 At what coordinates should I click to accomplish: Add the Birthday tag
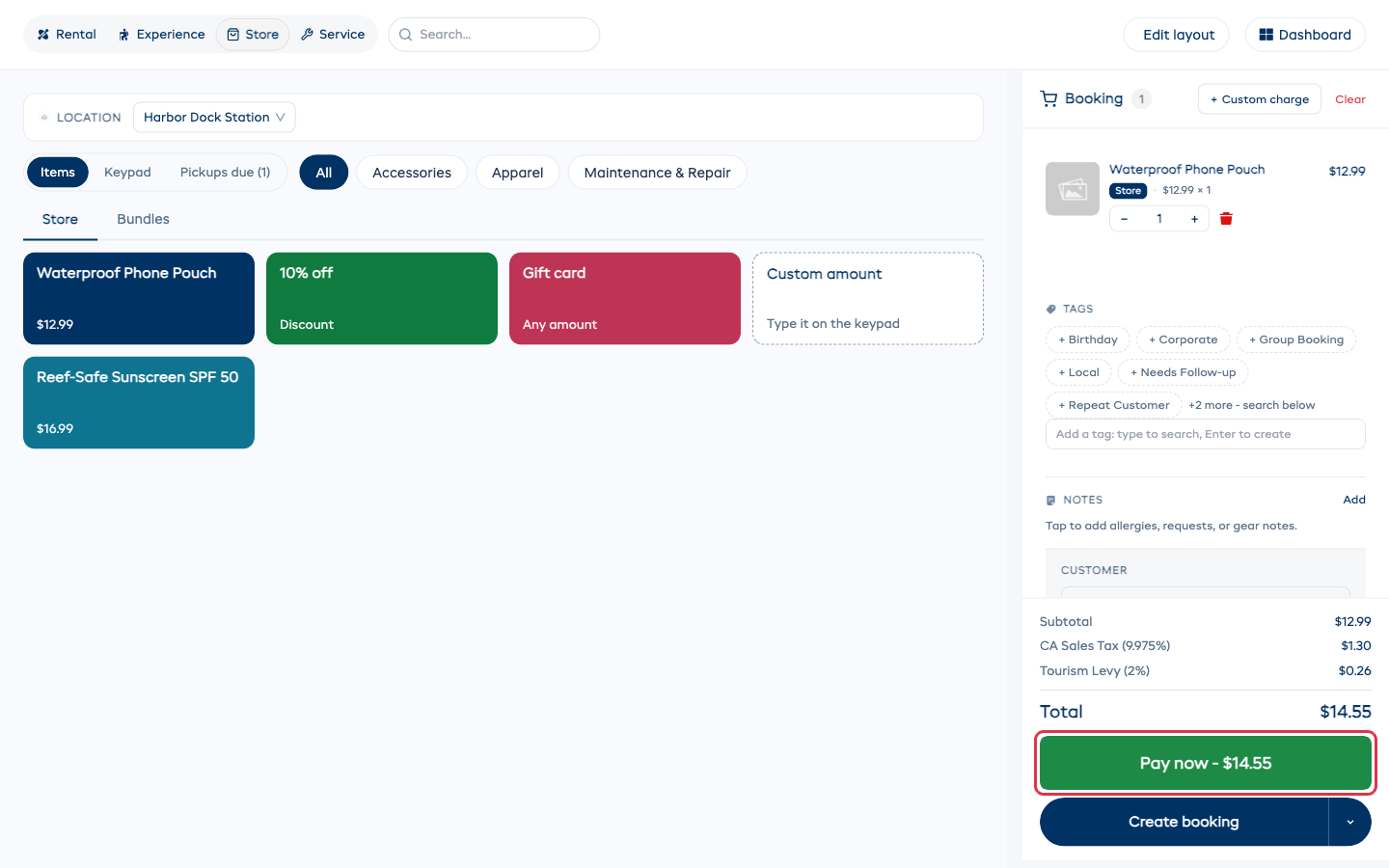pyautogui.click(x=1088, y=339)
